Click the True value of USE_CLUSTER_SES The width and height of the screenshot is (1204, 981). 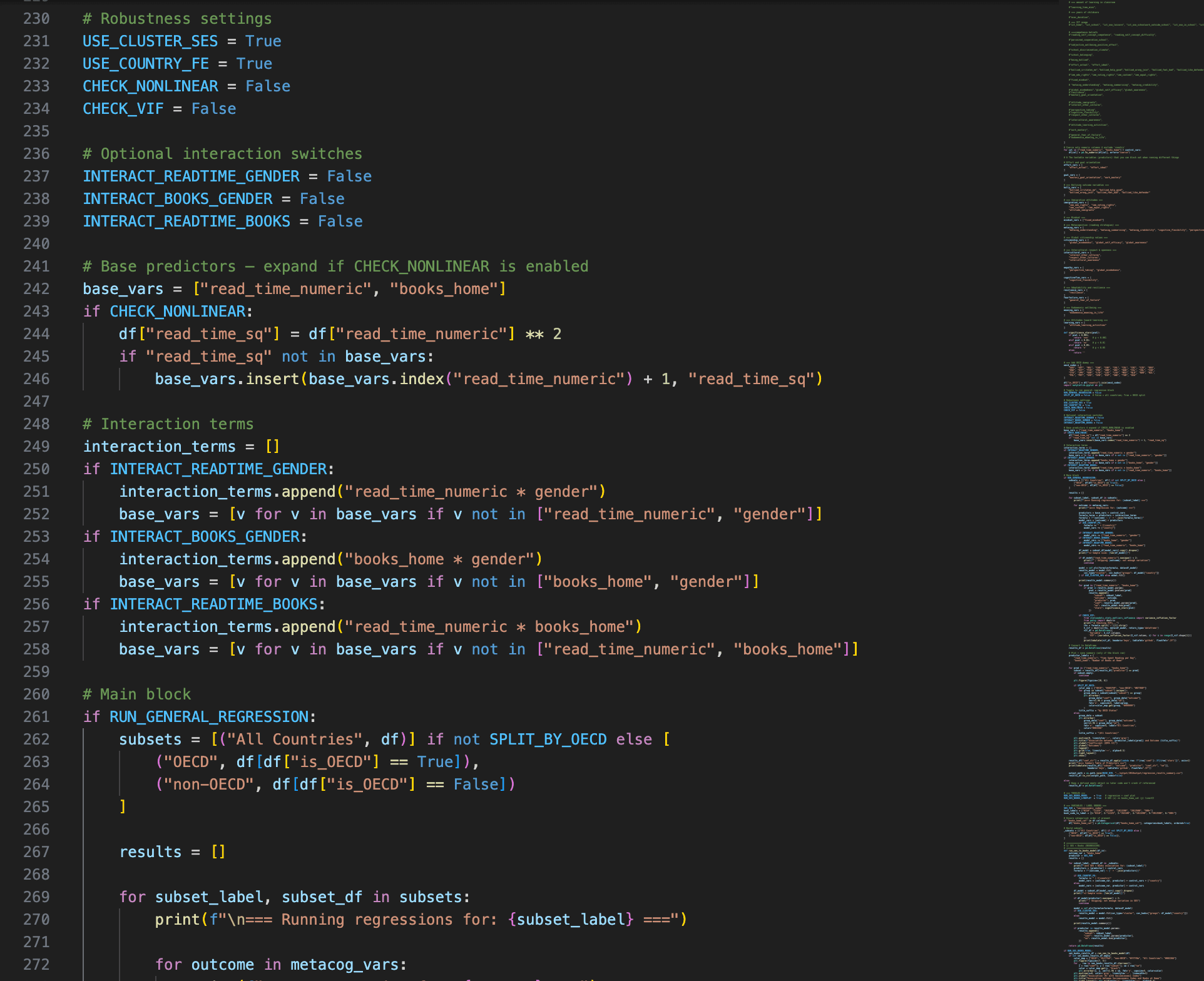coord(263,41)
